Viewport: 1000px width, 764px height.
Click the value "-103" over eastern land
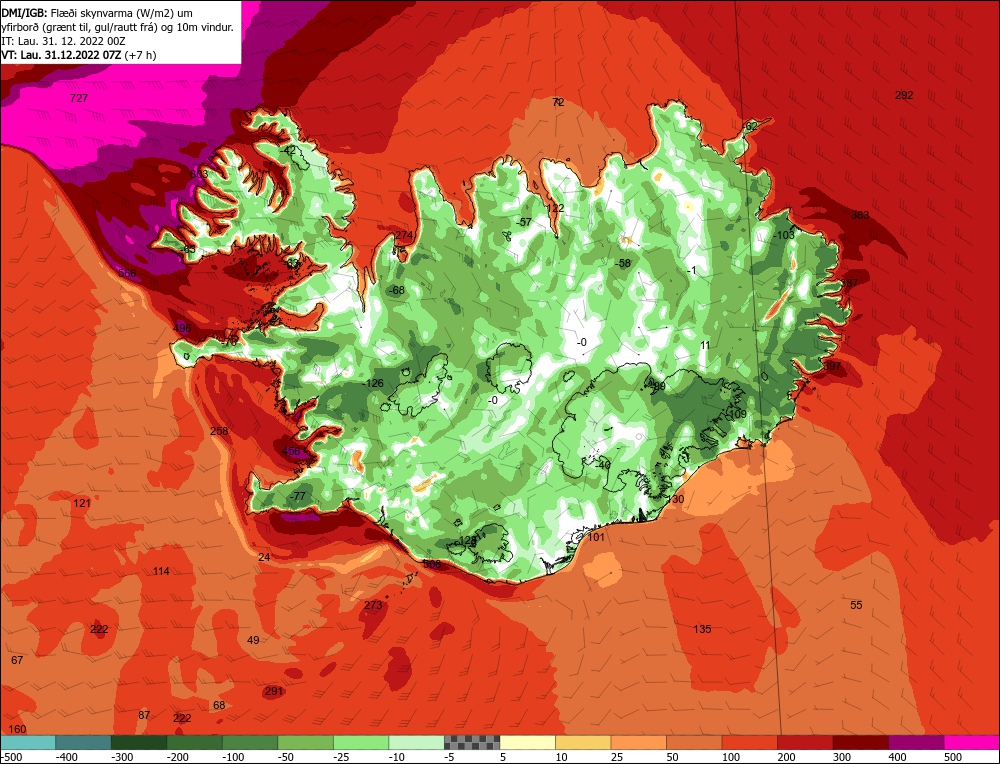click(x=784, y=235)
